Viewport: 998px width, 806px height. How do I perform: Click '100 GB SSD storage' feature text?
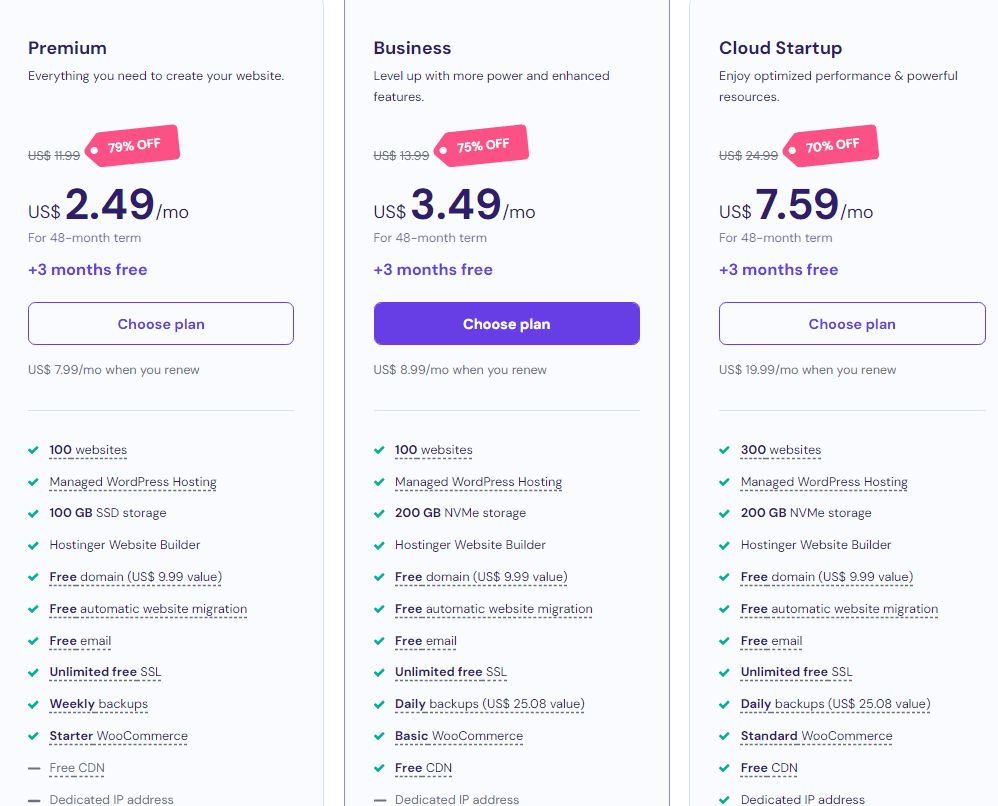point(108,513)
